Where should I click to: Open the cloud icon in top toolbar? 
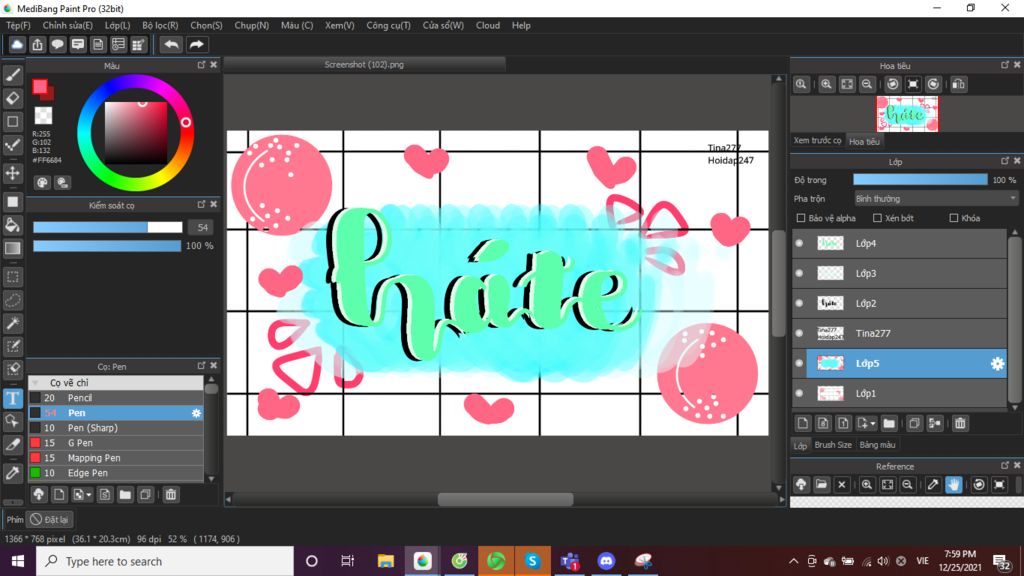coord(17,44)
